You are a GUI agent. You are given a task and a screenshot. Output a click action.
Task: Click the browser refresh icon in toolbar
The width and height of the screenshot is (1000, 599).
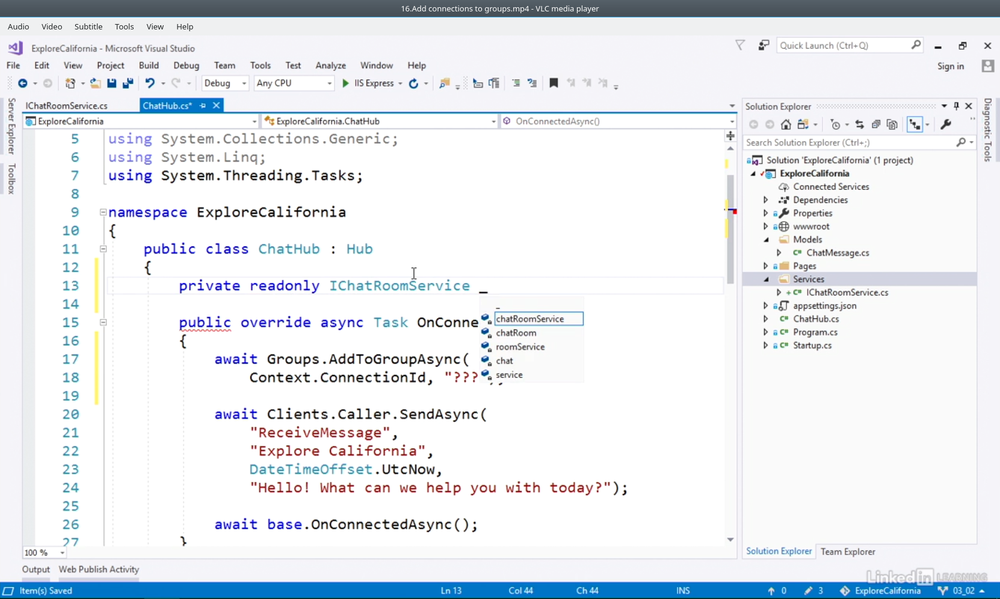[x=413, y=84]
